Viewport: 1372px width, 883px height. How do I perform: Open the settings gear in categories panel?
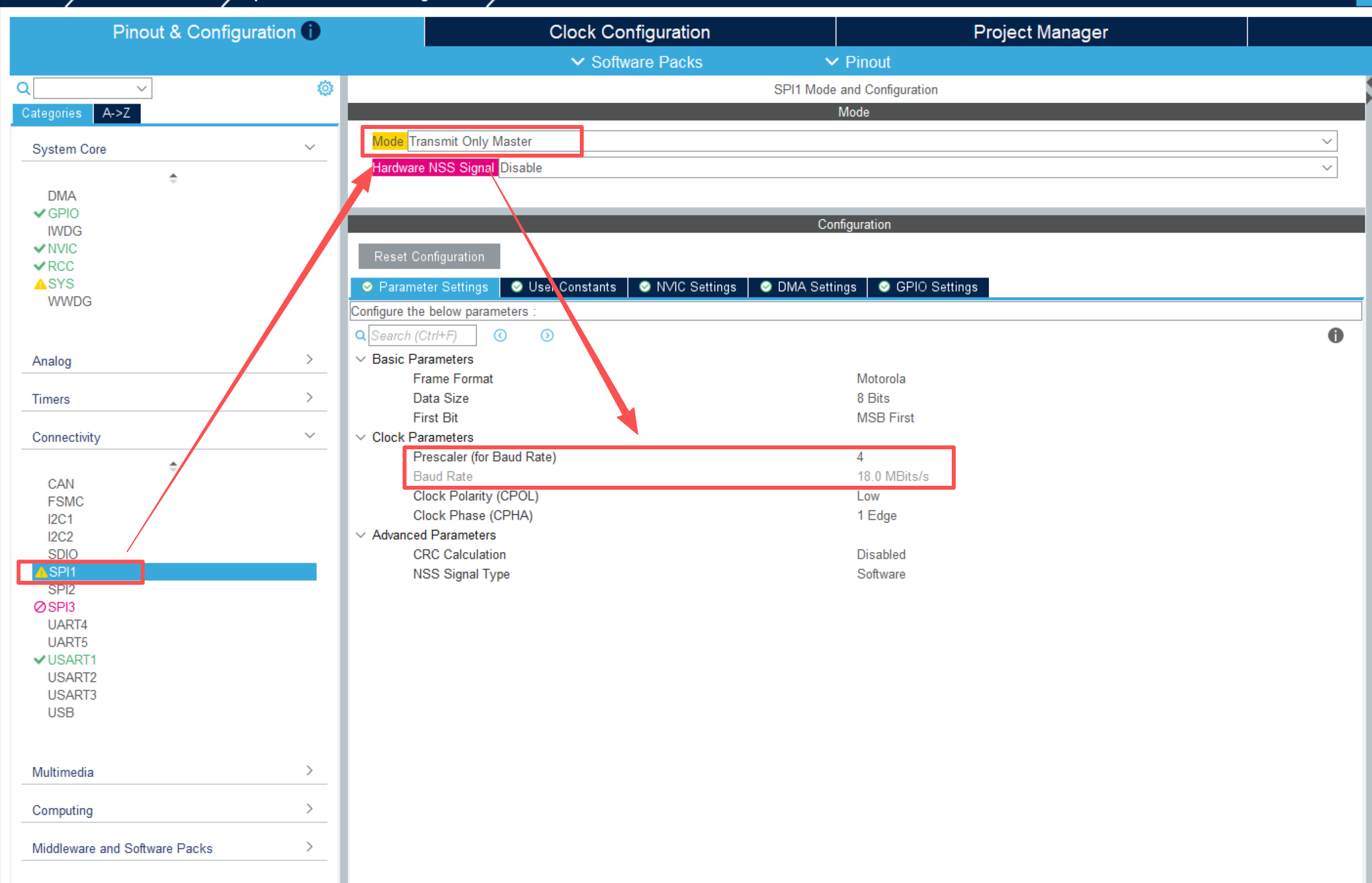[325, 88]
